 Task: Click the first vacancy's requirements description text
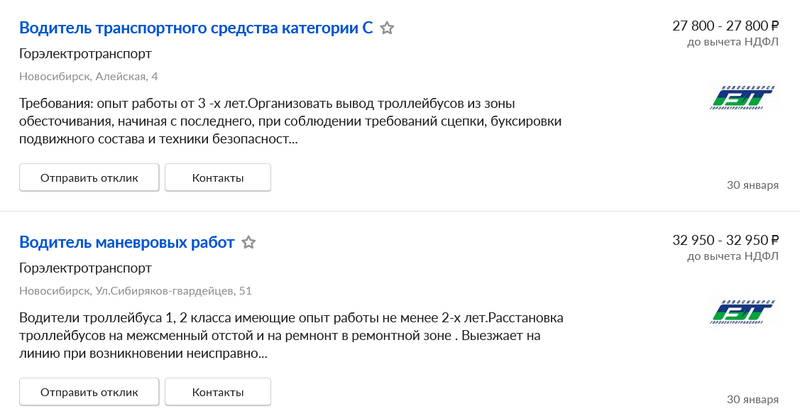pos(290,121)
